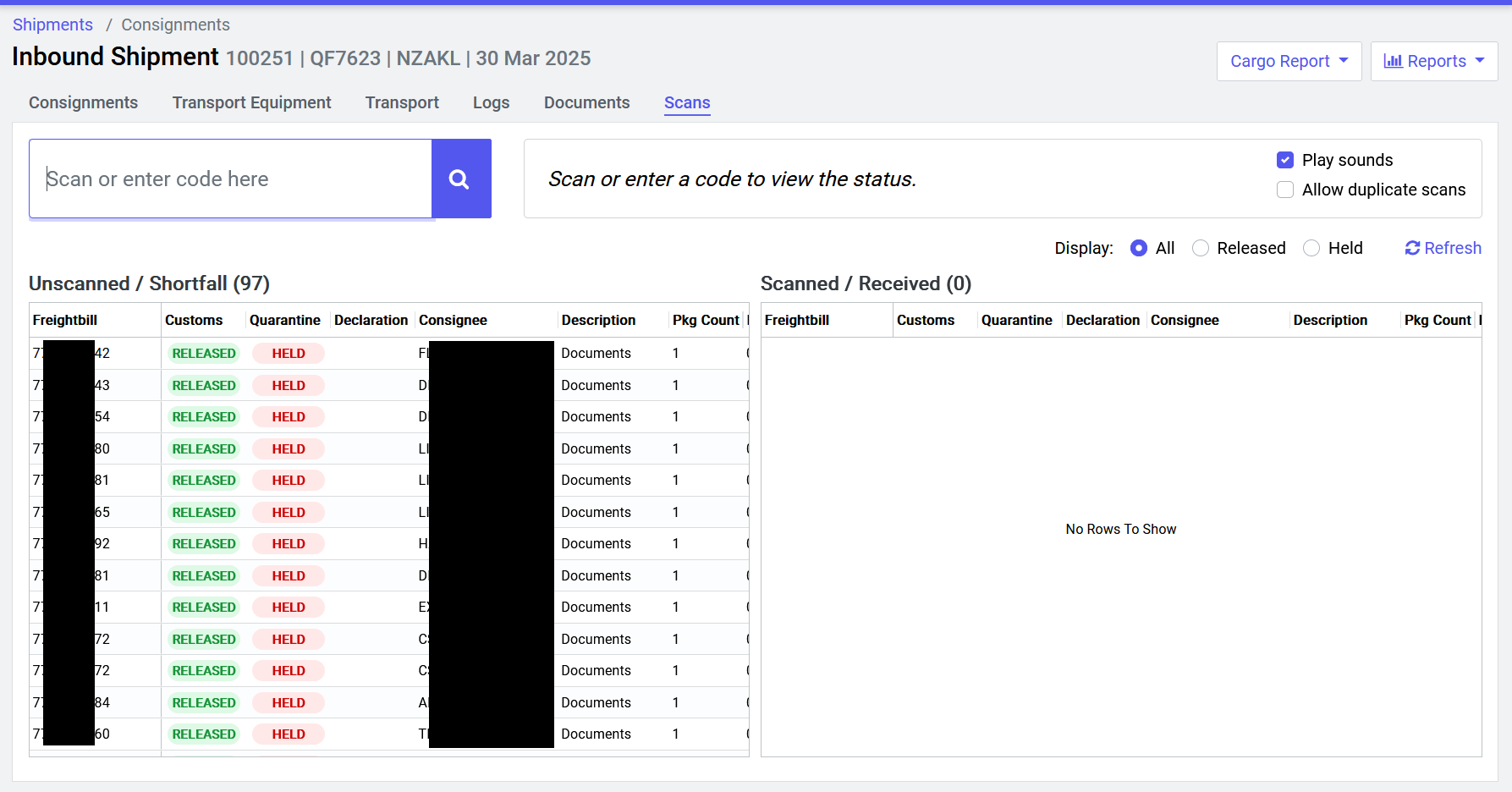The image size is (1512, 792).
Task: Select the Released display radio button
Action: point(1201,248)
